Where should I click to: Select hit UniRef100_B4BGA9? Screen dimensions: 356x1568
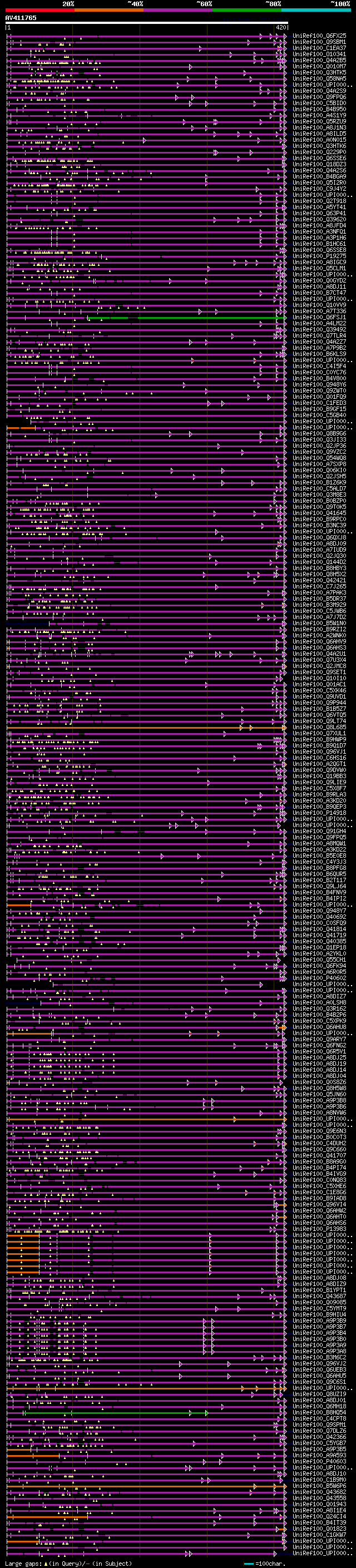click(319, 176)
